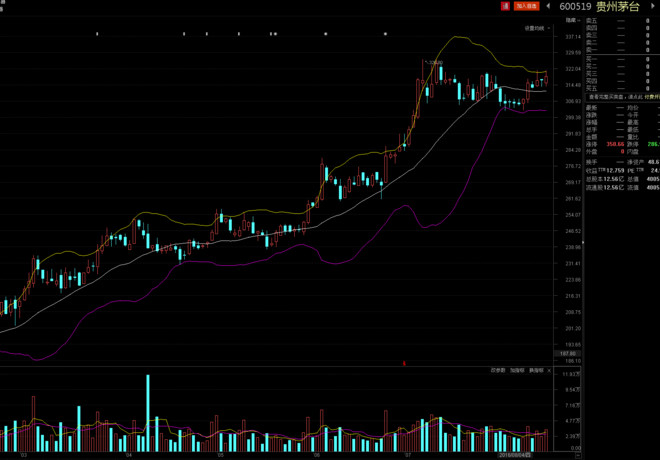
Task: Click 改参数 in the volume panel
Action: (498, 370)
